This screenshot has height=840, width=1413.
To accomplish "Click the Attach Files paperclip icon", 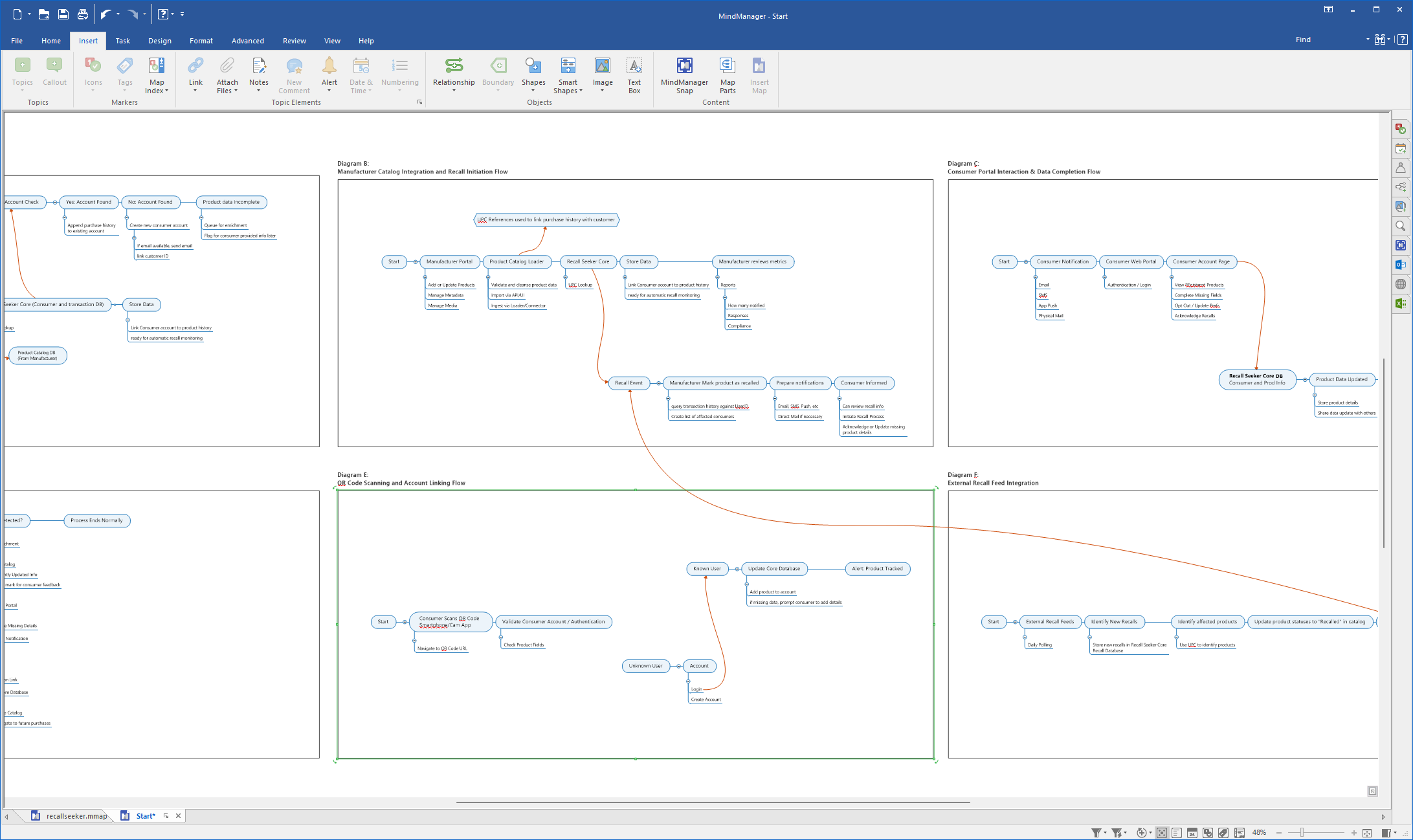I will [x=227, y=66].
